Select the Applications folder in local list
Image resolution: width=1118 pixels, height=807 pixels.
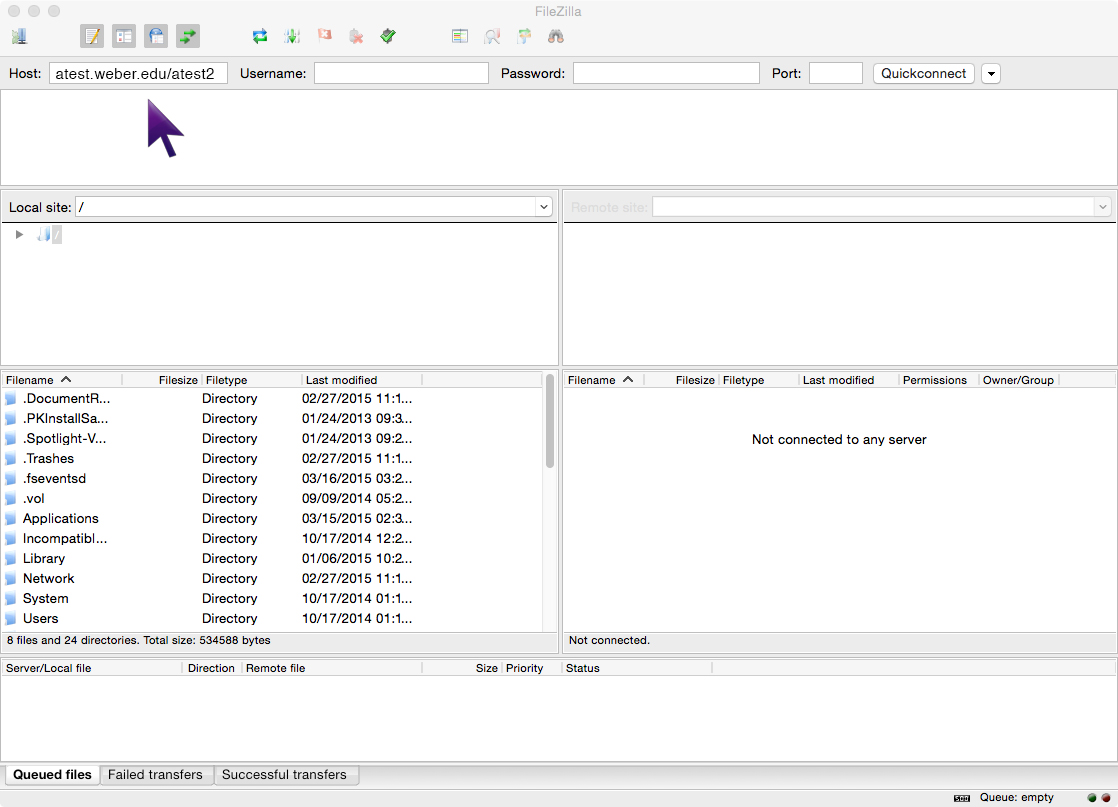click(x=61, y=519)
